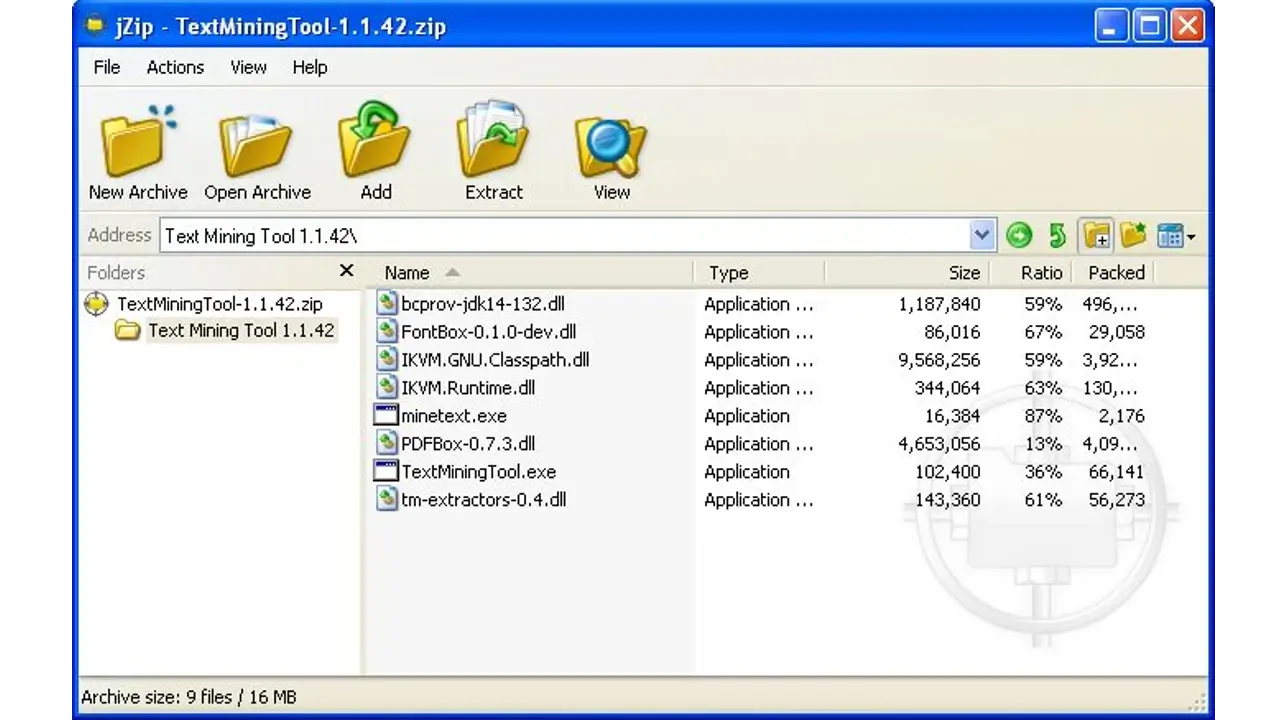The image size is (1280, 720).
Task: Click the TextMiningTool.exe application icon
Action: [x=385, y=471]
